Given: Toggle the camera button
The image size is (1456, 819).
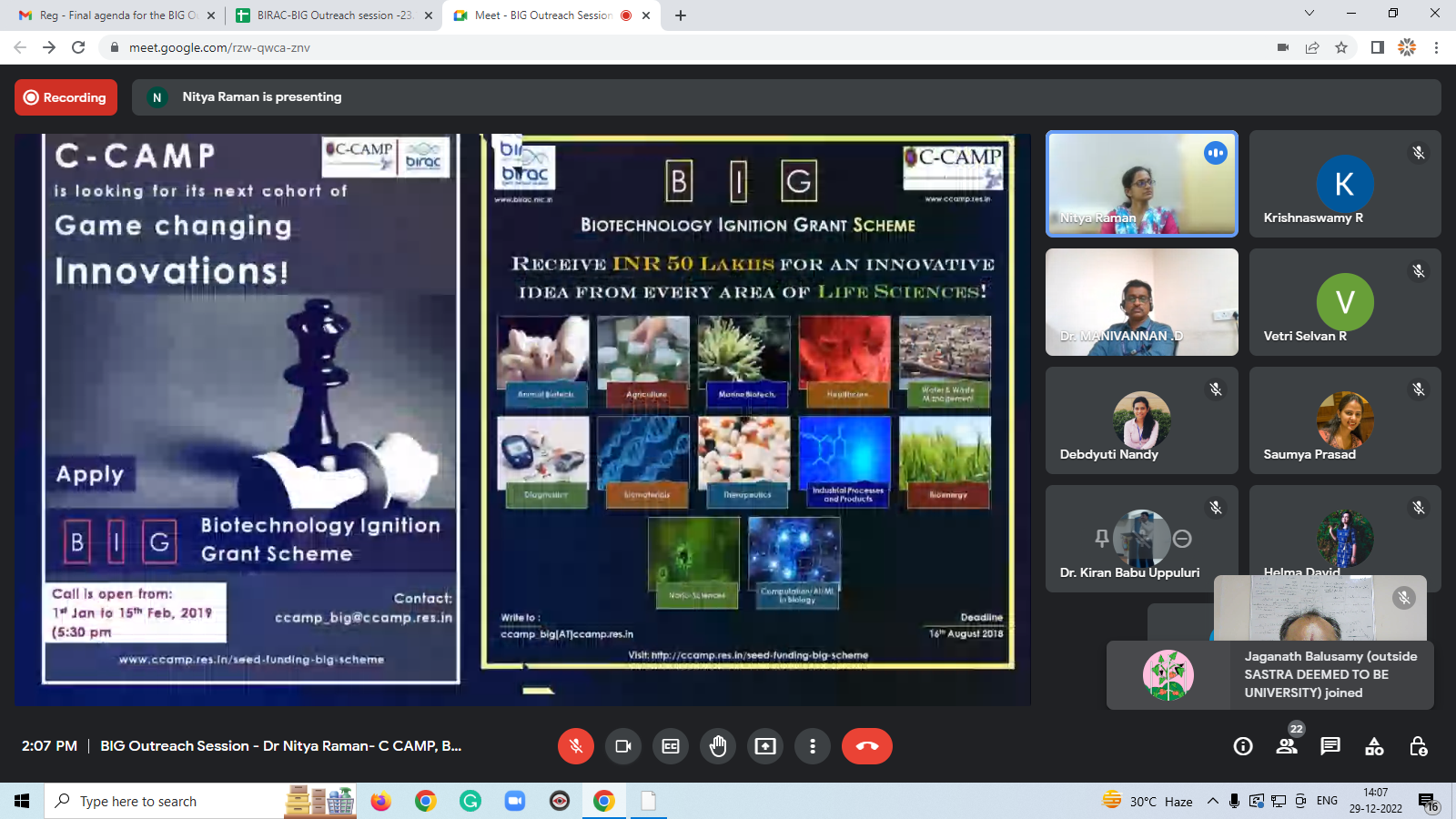Looking at the screenshot, I should coord(623,746).
